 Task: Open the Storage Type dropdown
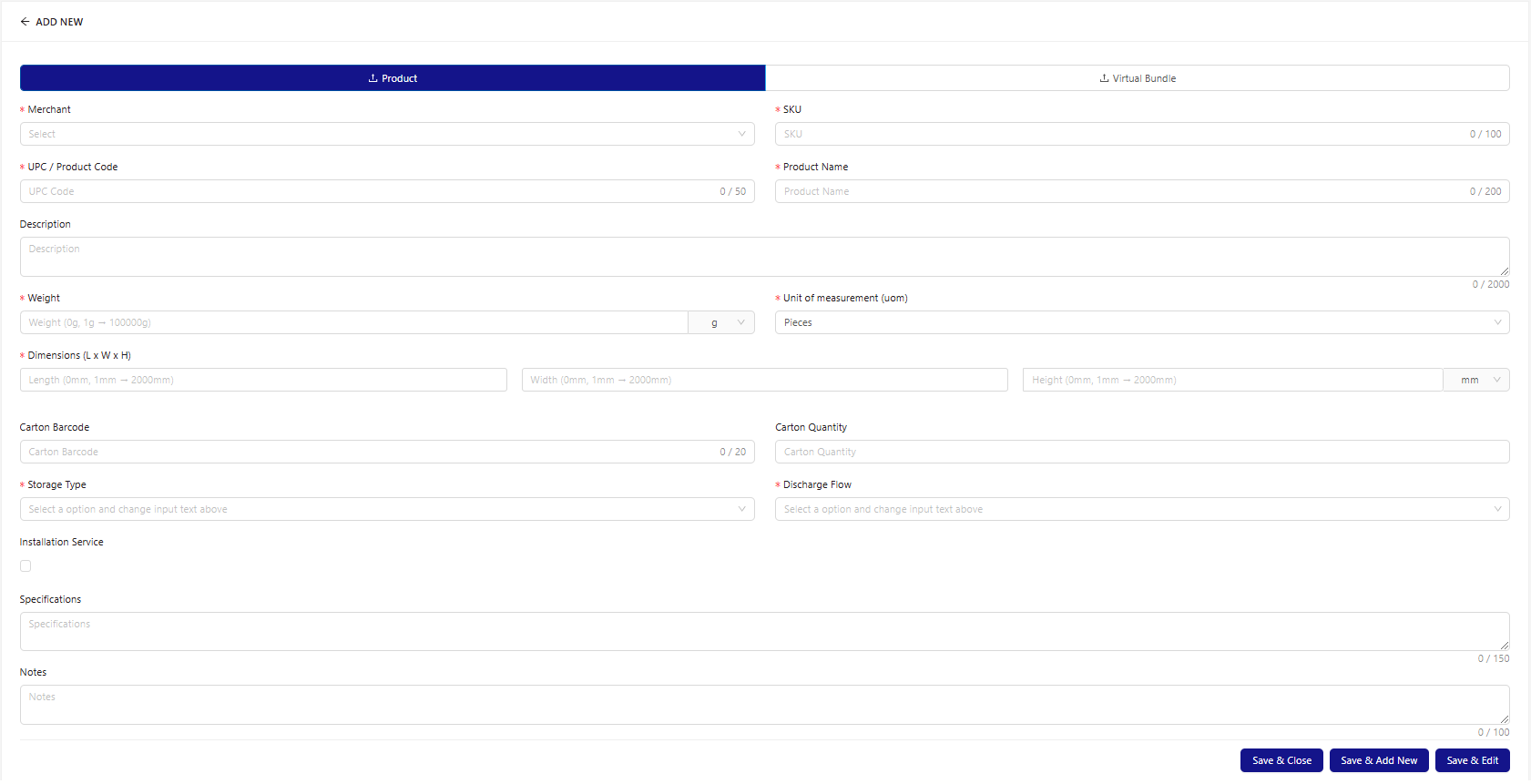tap(387, 509)
